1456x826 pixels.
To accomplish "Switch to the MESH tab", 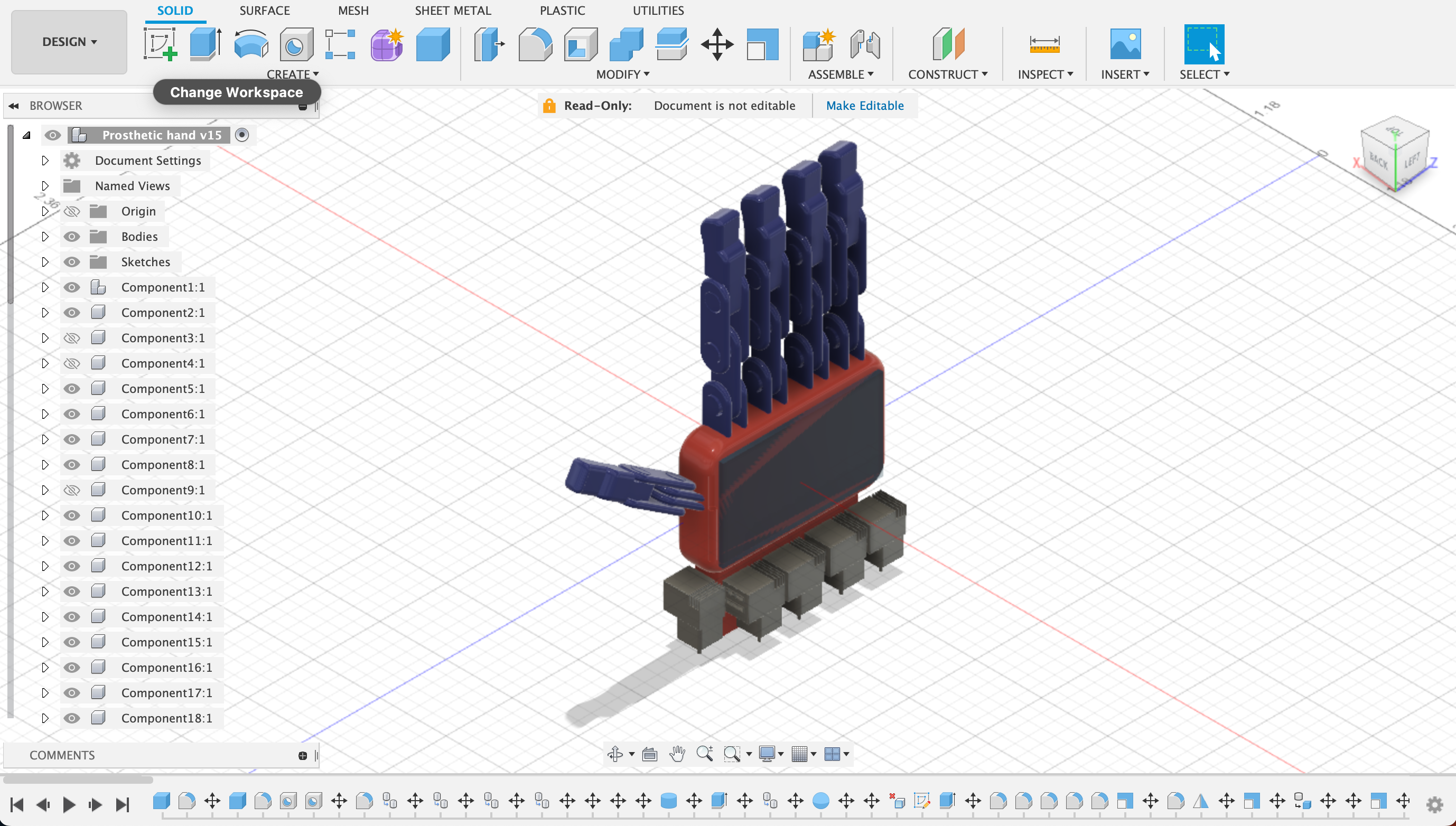I will (353, 11).
